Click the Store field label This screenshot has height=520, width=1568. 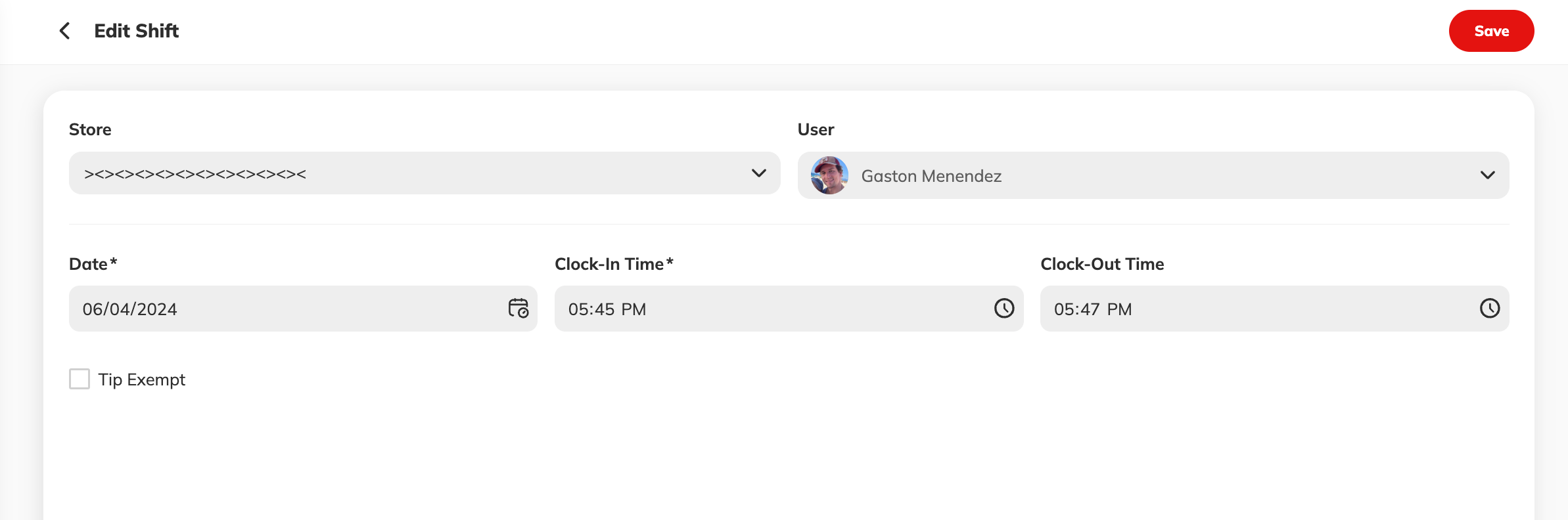(90, 129)
